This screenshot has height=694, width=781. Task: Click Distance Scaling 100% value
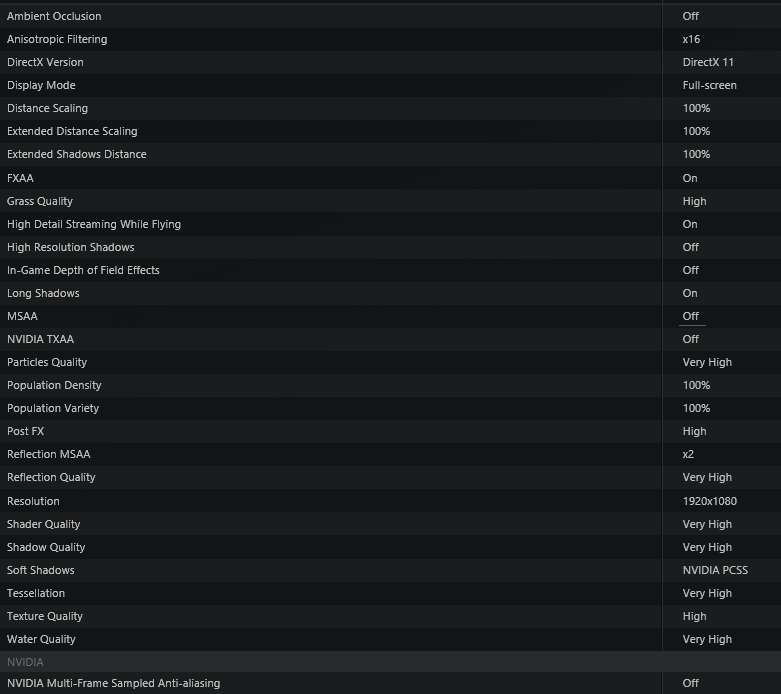coord(696,108)
